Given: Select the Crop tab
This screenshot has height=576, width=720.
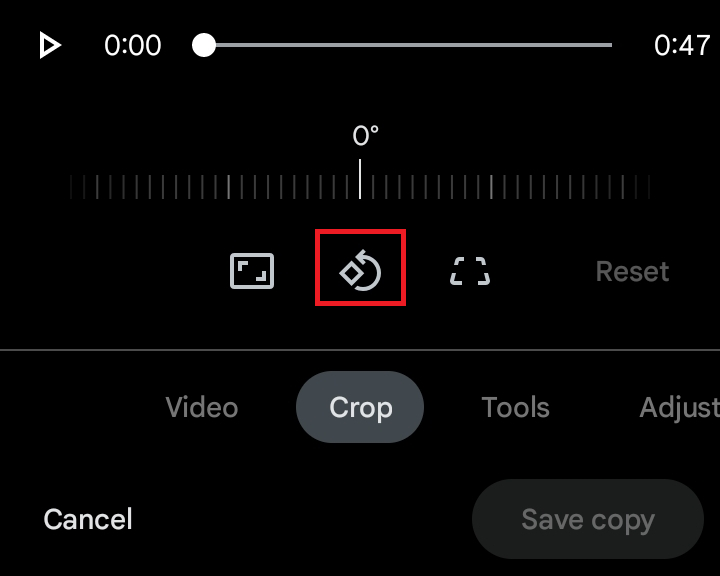Looking at the screenshot, I should (360, 408).
